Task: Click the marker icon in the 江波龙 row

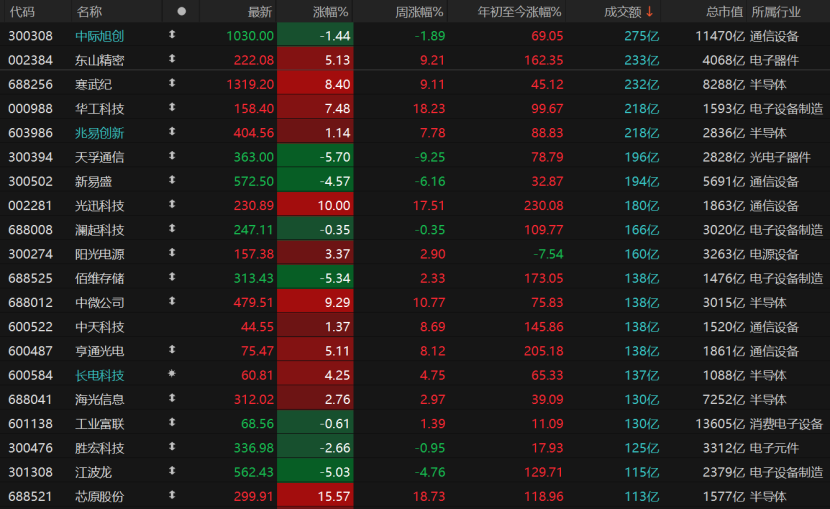Action: coord(172,471)
